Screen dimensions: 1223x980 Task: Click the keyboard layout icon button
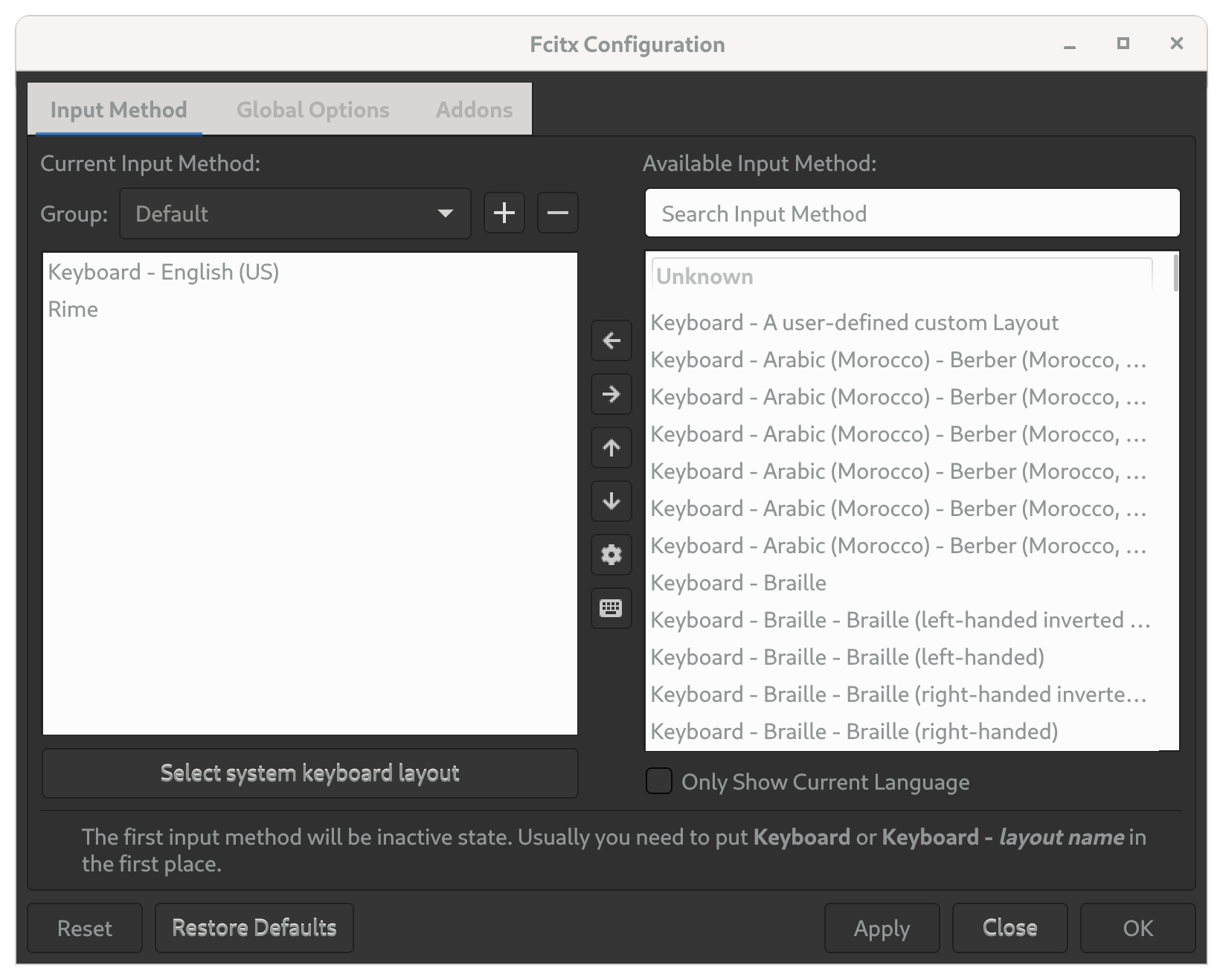point(611,608)
